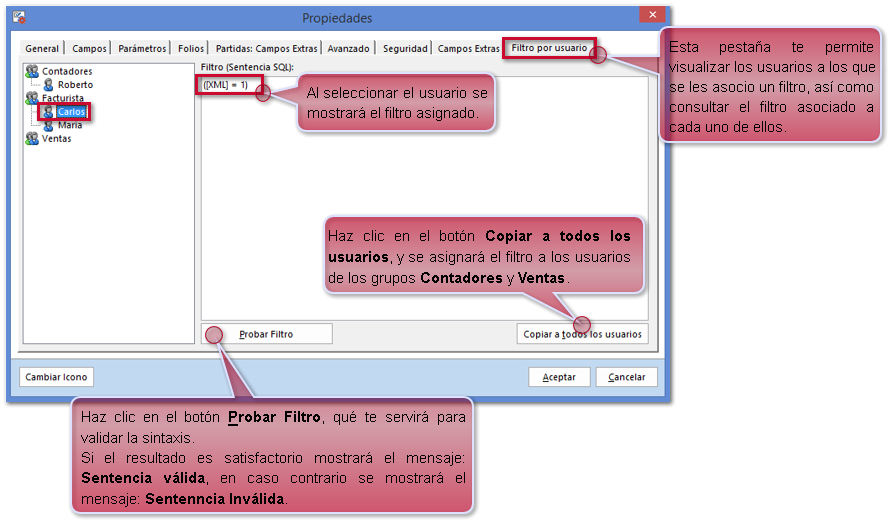
Task: Show the Avanzado tab
Action: pyautogui.click(x=349, y=48)
